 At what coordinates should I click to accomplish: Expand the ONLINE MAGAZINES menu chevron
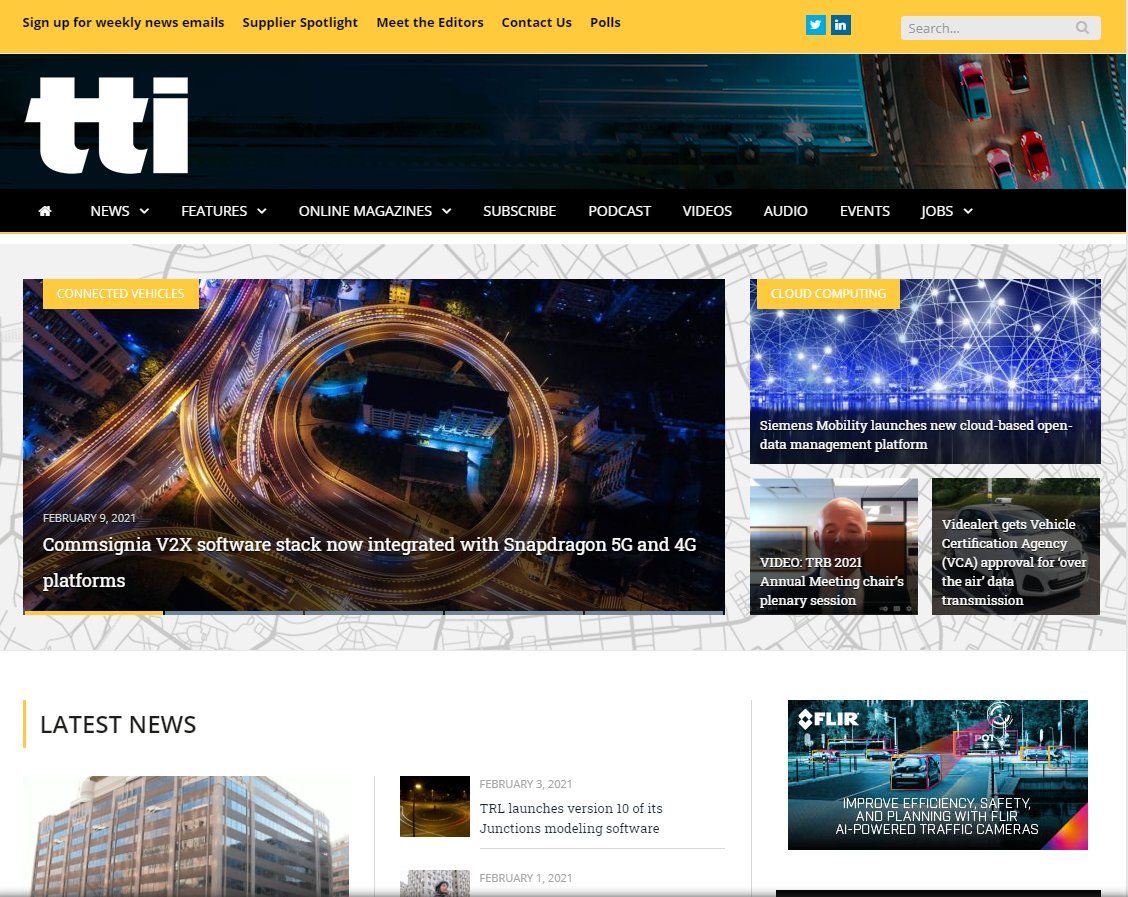point(447,211)
